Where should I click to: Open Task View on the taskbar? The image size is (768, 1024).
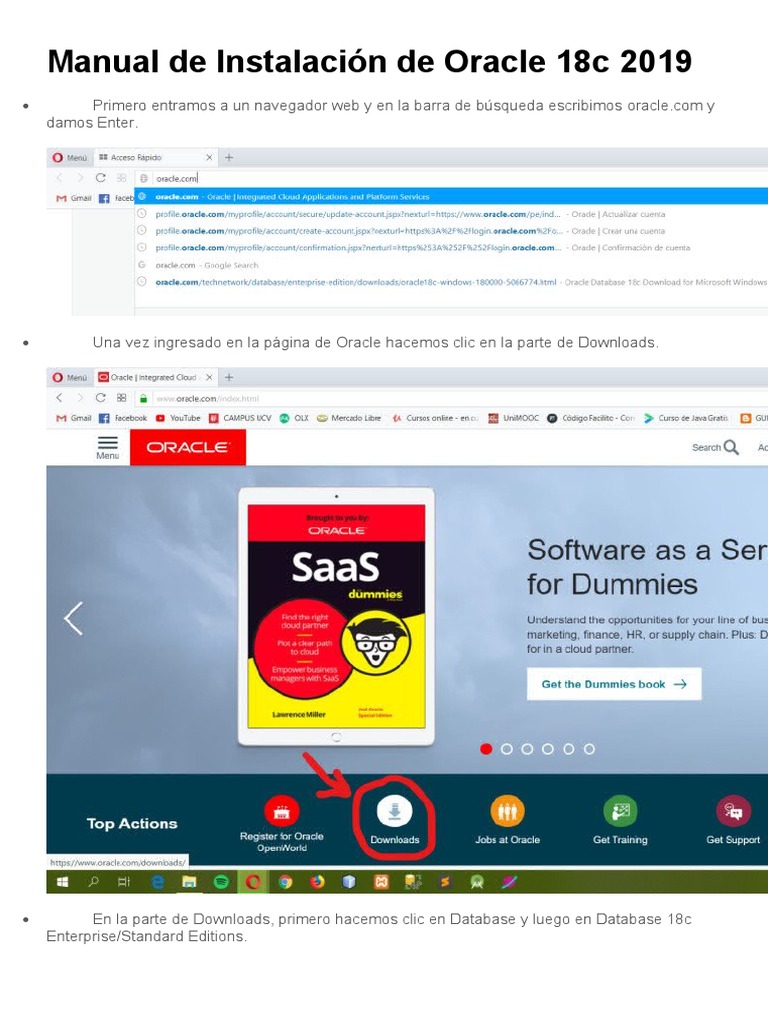pyautogui.click(x=124, y=882)
